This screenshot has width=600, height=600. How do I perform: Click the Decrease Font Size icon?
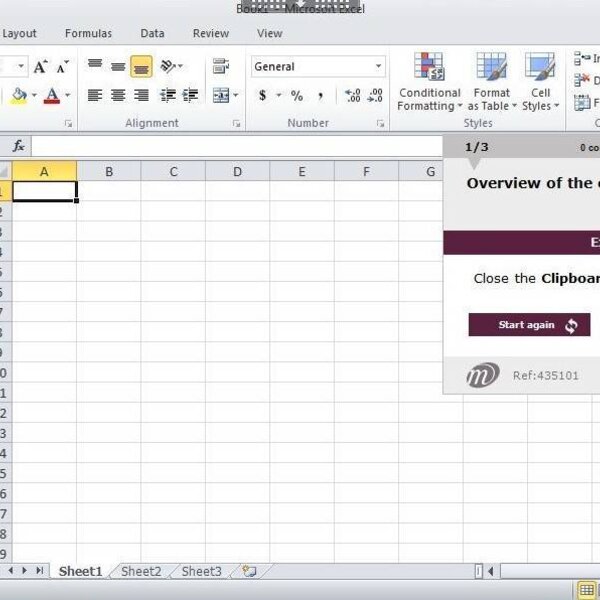point(62,67)
